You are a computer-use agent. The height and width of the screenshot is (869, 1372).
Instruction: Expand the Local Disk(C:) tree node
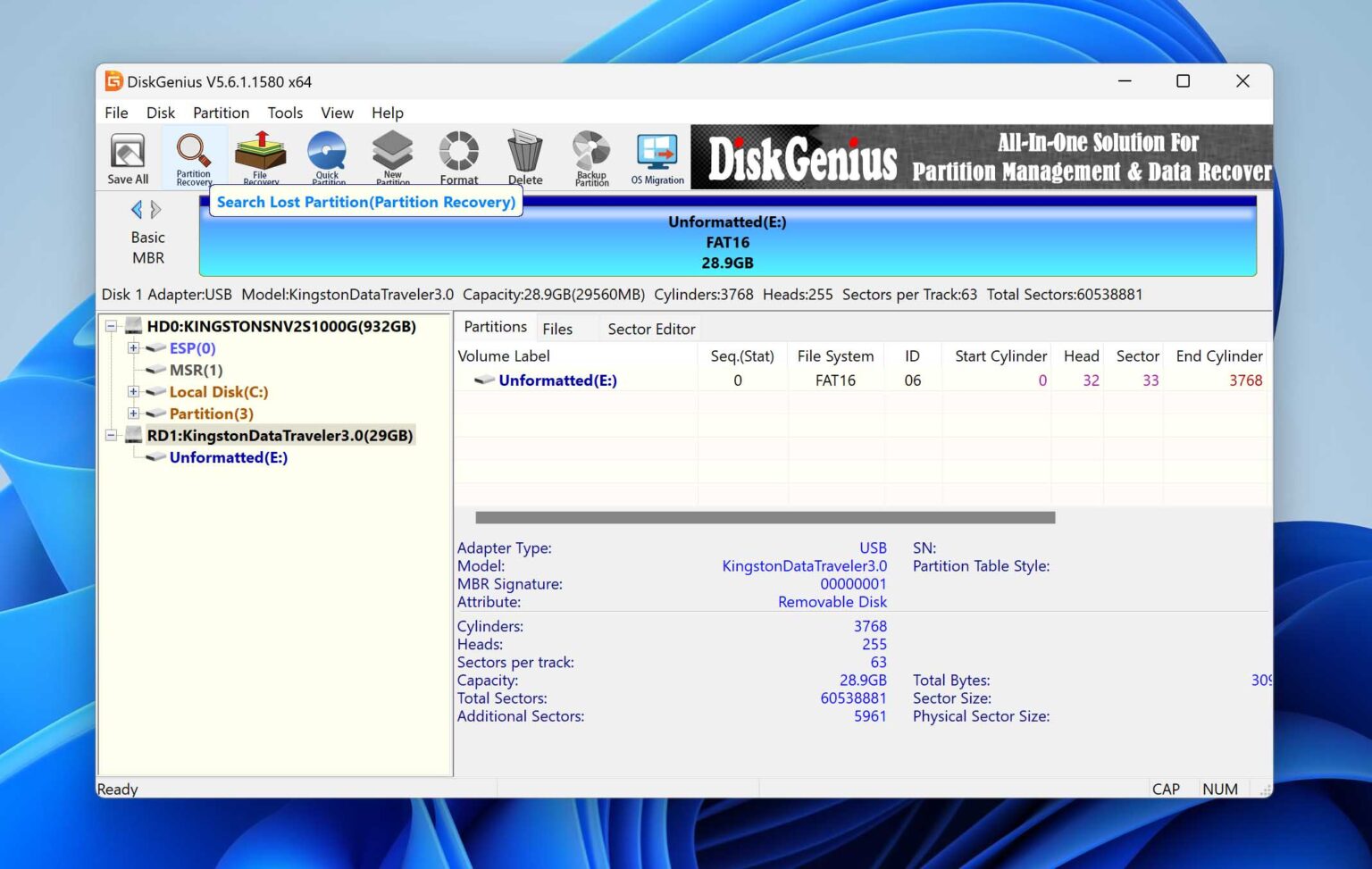[133, 391]
